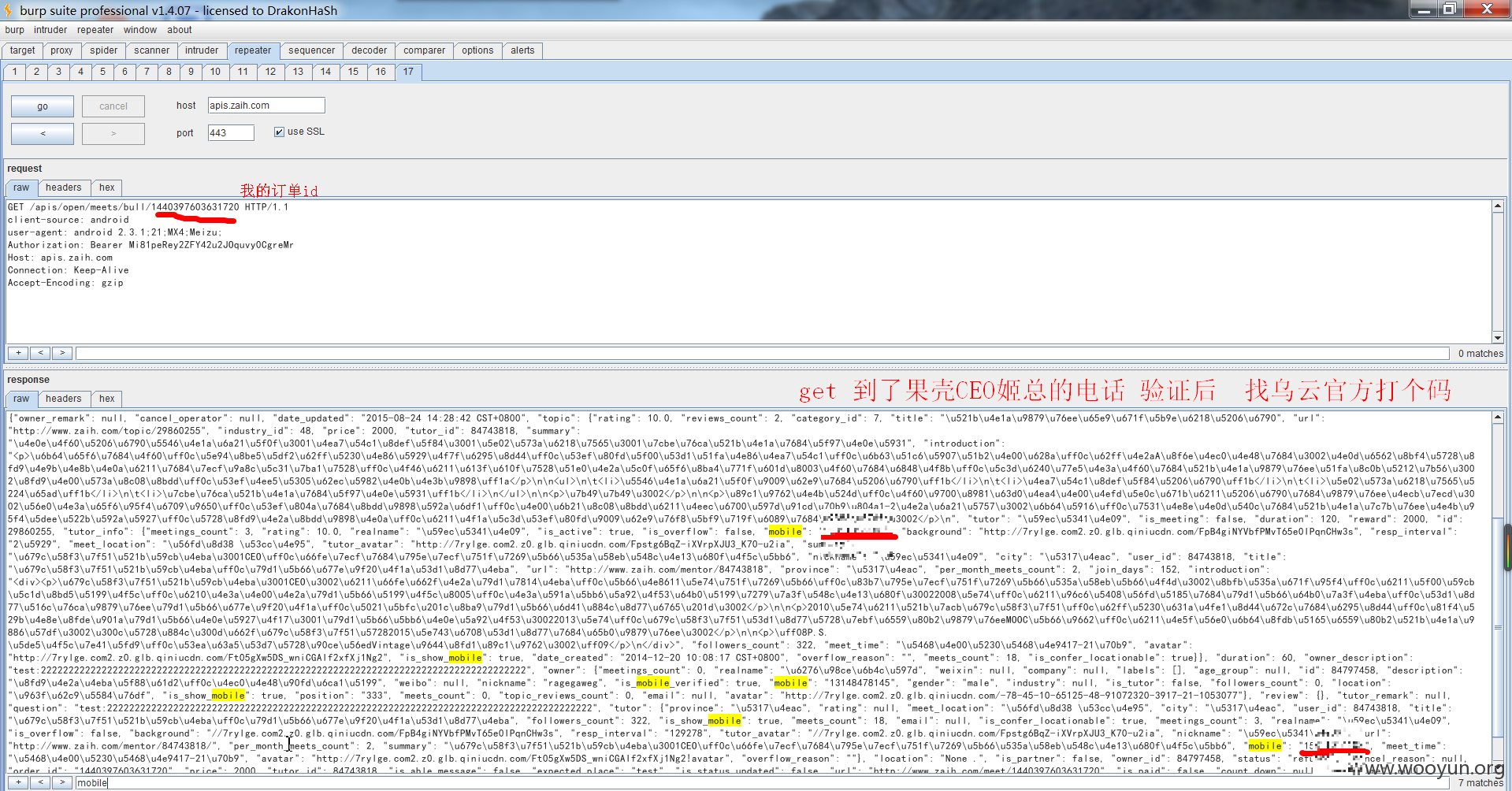Open the window menu
Image resolution: width=1512 pixels, height=791 pixels.
[140, 30]
